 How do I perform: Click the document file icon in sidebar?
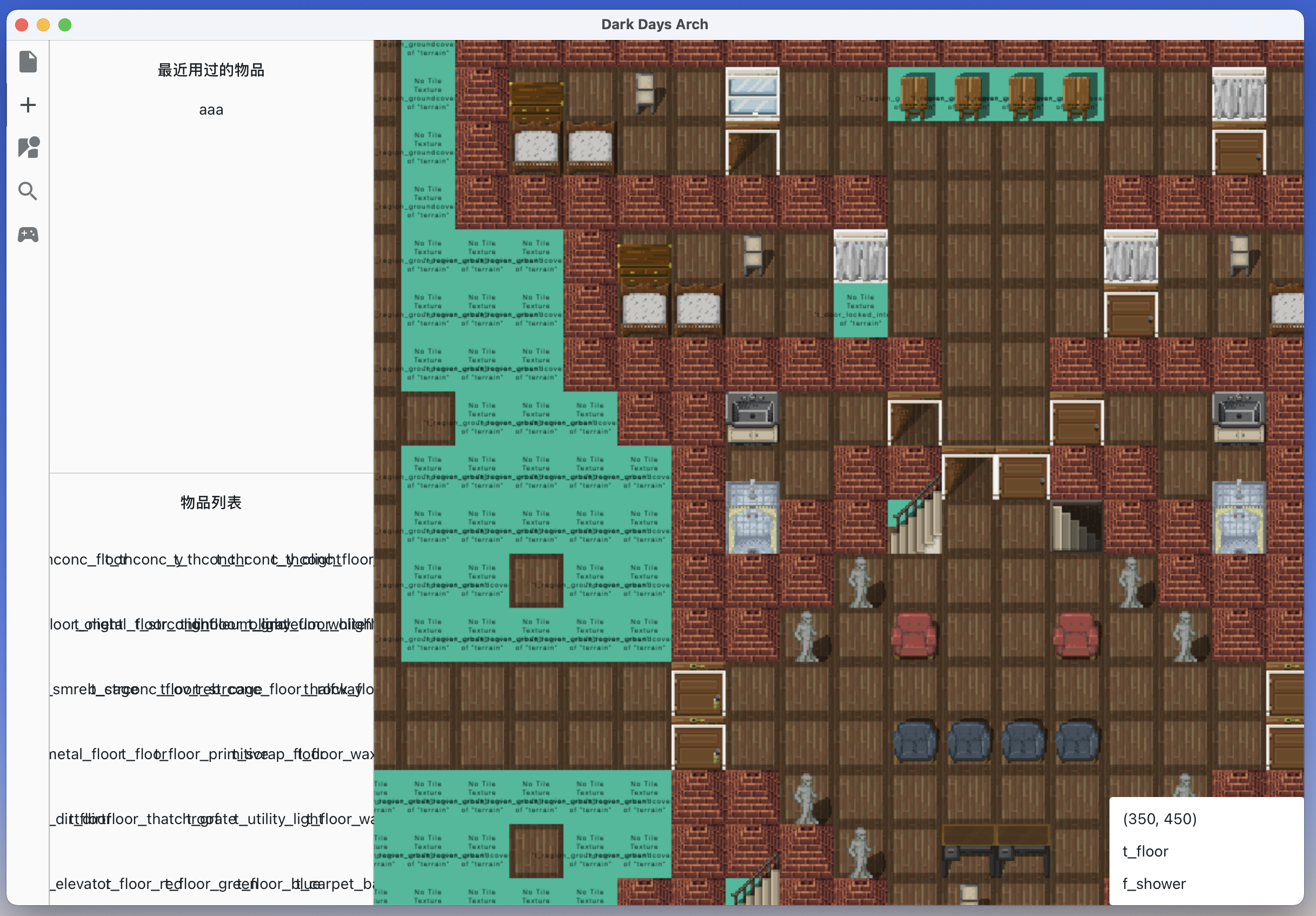click(28, 61)
